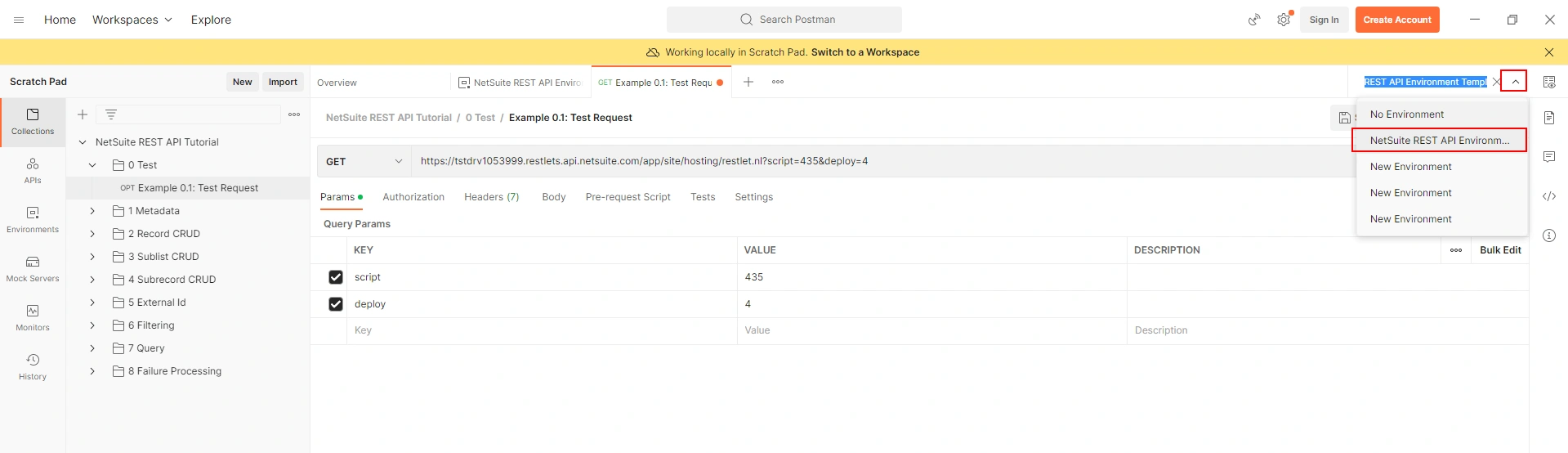Collapse the environment selector chevron
The width and height of the screenshot is (1568, 453).
tap(1514, 82)
